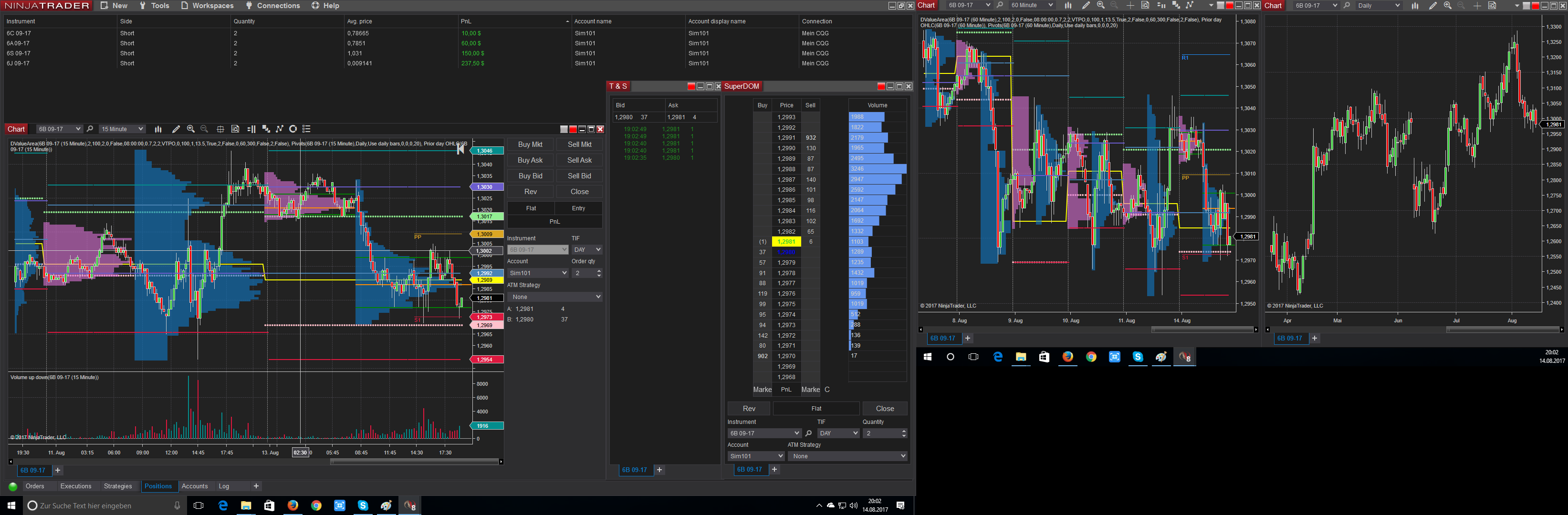
Task: Open strategies icon in 60 Minute chart toolbar
Action: pos(1190,5)
